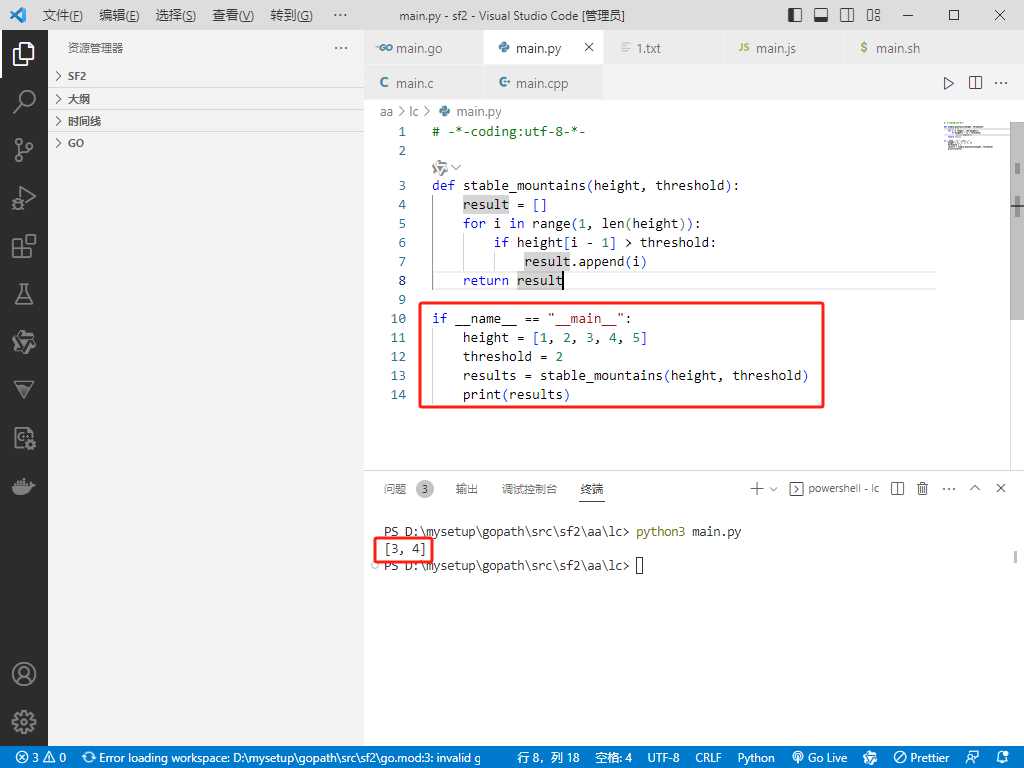Change language mode via Python status item
1024x768 pixels.
point(756,758)
